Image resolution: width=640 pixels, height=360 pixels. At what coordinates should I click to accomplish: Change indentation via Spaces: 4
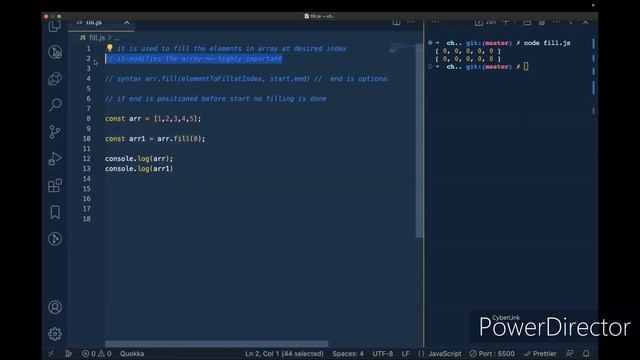348,353
